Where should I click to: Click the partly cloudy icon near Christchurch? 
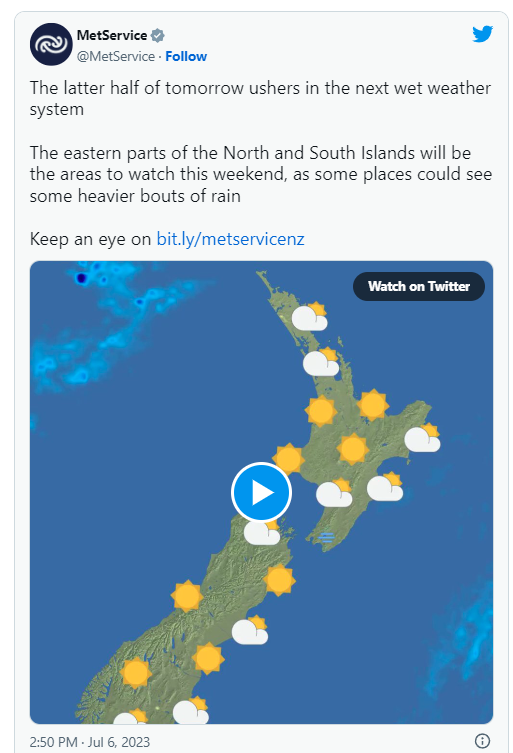click(x=250, y=630)
